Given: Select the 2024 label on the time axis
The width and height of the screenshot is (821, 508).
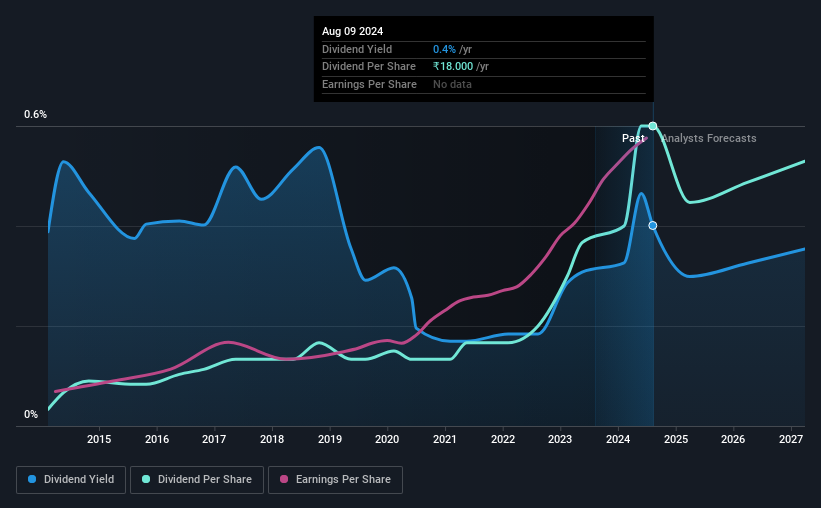Looking at the screenshot, I should (x=618, y=439).
